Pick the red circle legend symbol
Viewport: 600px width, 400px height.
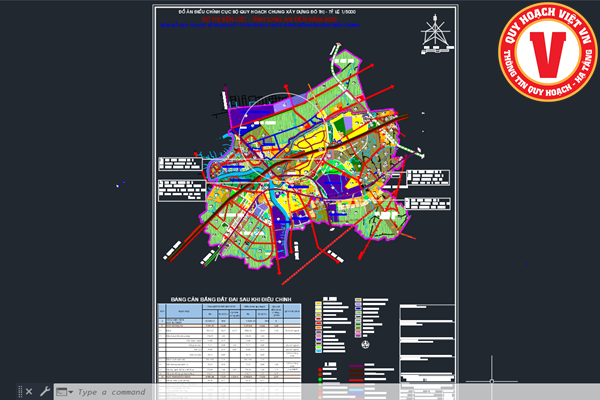click(319, 368)
